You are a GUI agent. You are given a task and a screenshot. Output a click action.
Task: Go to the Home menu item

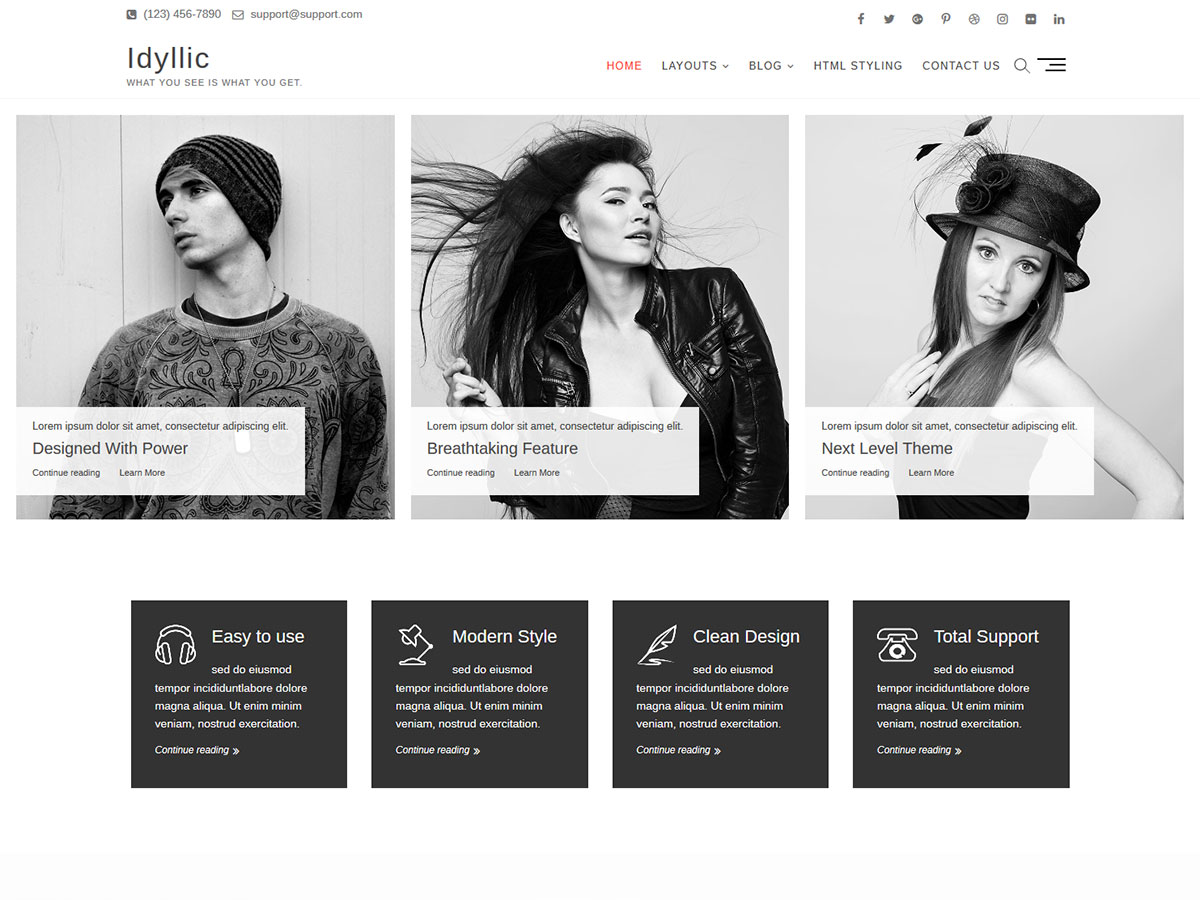point(624,66)
